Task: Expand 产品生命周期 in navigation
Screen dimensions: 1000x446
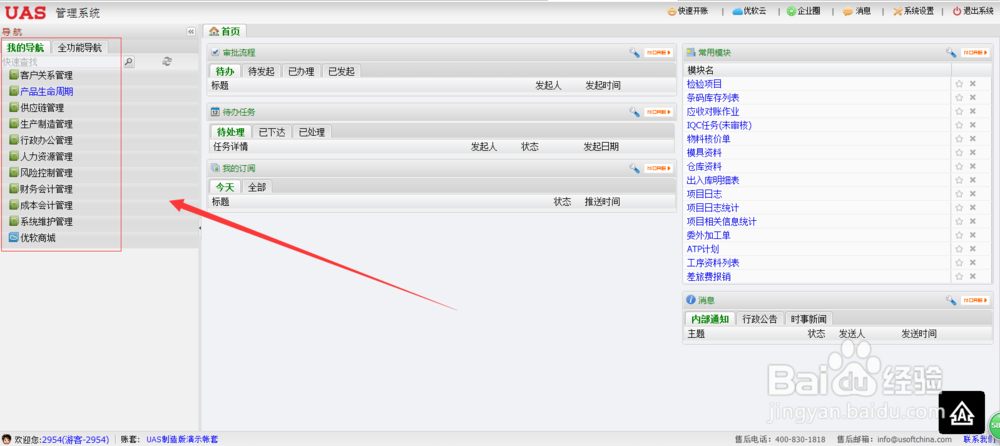Action: click(46, 92)
